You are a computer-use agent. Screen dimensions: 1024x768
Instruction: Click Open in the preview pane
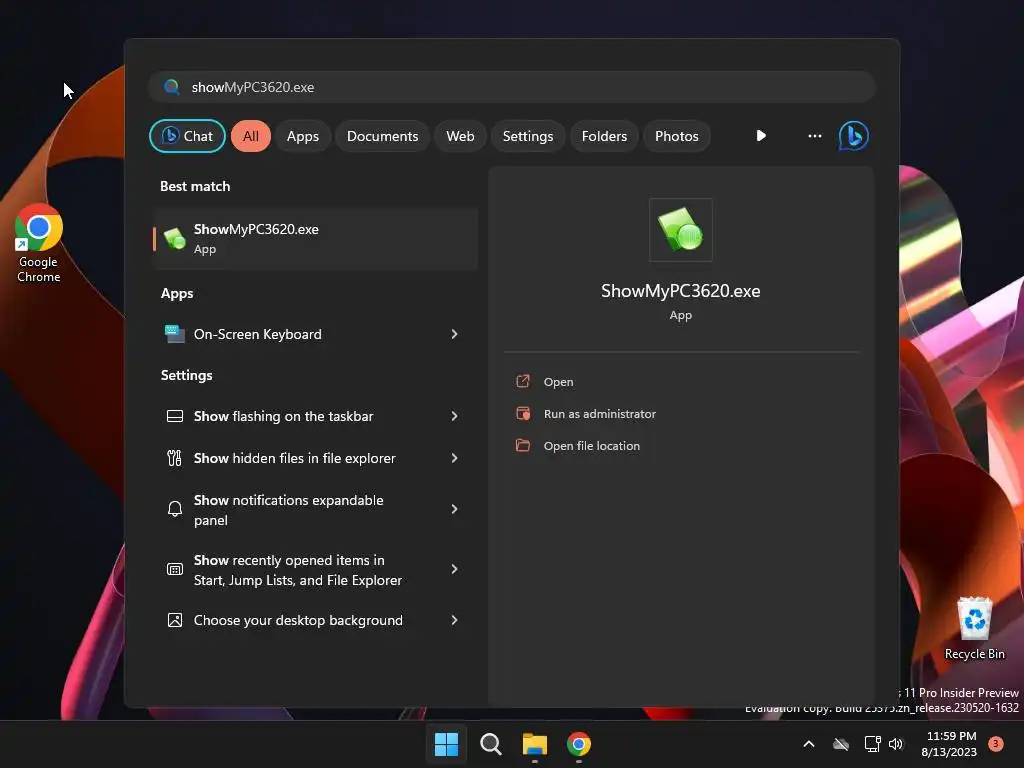tap(558, 381)
